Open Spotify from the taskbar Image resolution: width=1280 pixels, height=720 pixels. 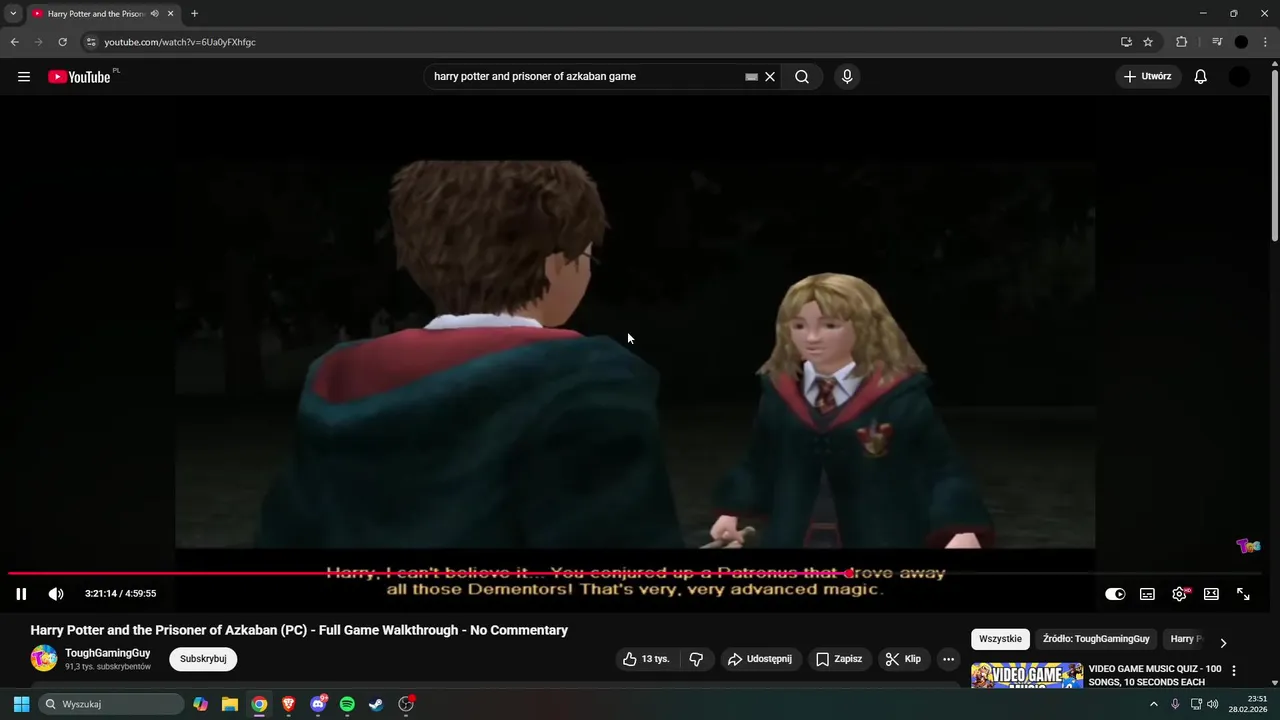[347, 704]
